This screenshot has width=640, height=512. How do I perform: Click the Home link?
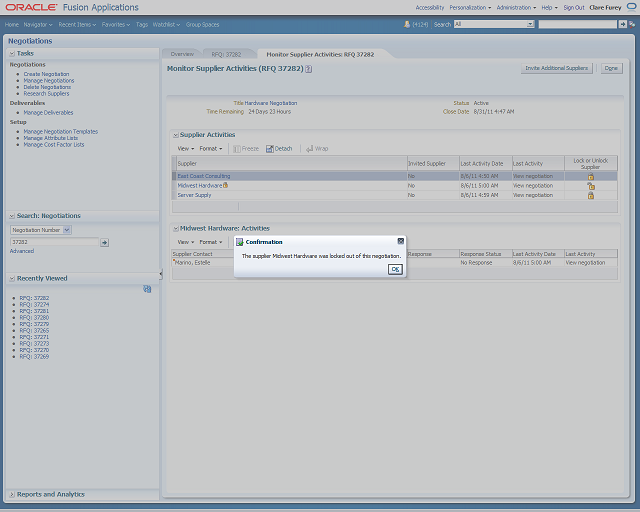12,24
